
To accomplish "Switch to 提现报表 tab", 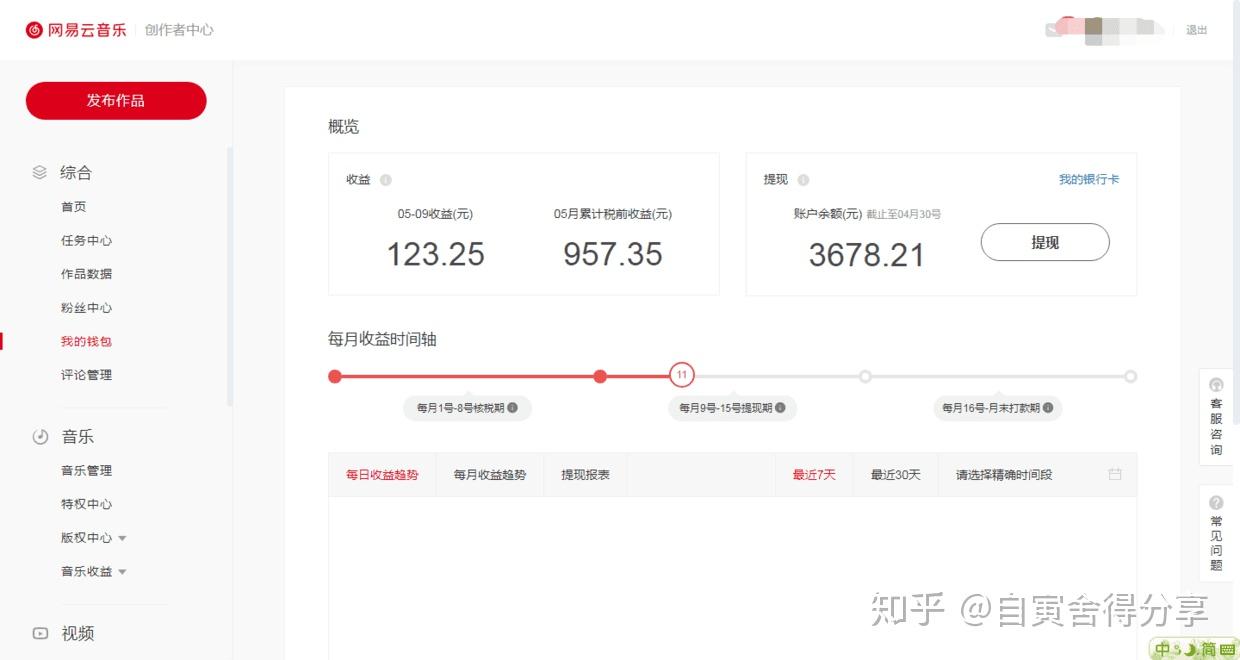I will (x=585, y=475).
